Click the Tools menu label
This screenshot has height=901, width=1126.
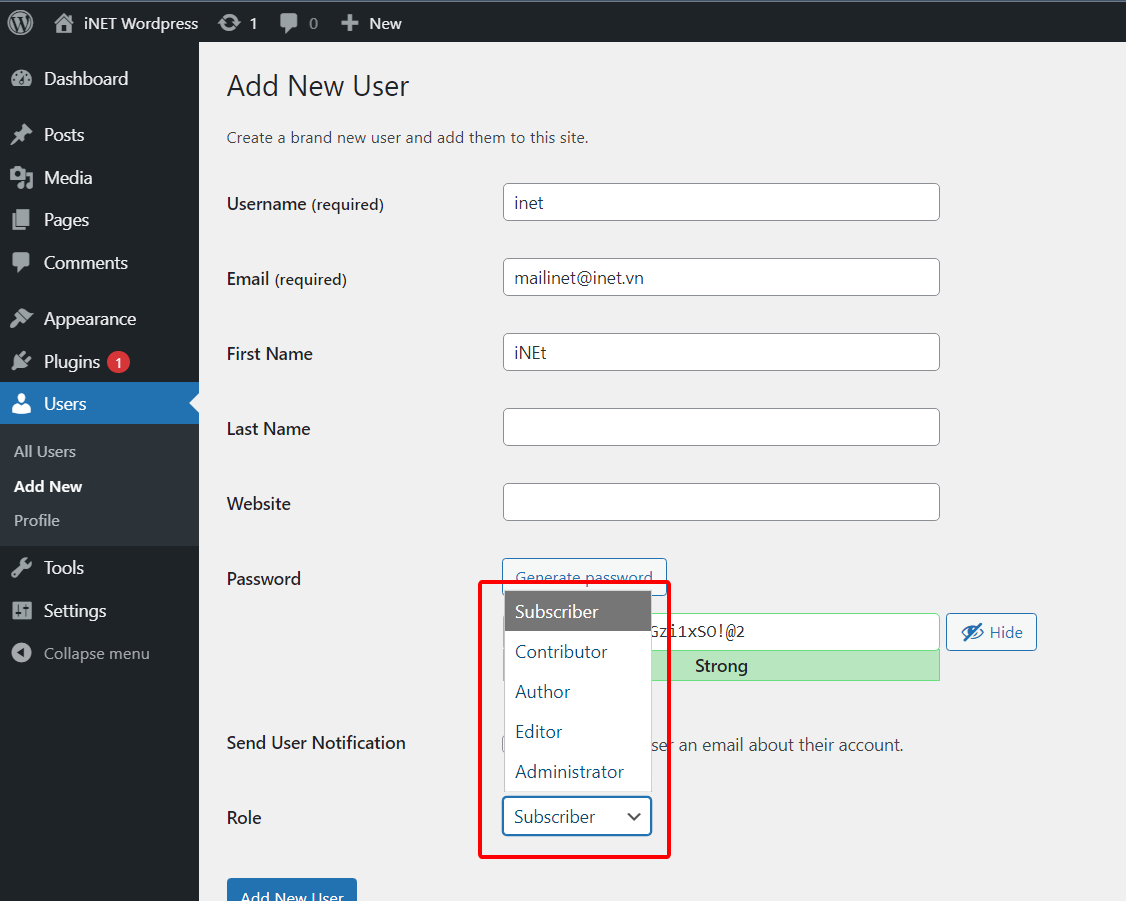pyautogui.click(x=64, y=568)
